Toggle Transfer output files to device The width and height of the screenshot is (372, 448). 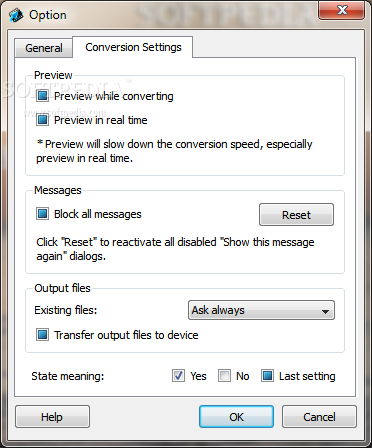(x=42, y=335)
